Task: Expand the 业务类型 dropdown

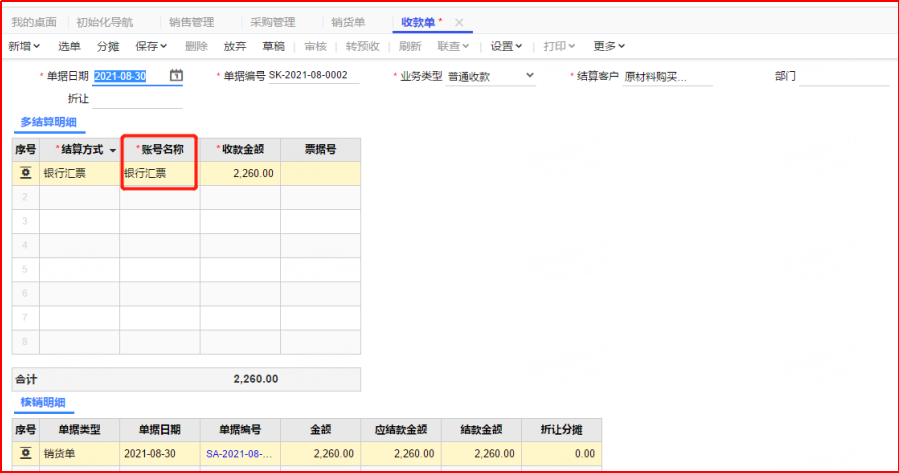Action: (x=529, y=76)
